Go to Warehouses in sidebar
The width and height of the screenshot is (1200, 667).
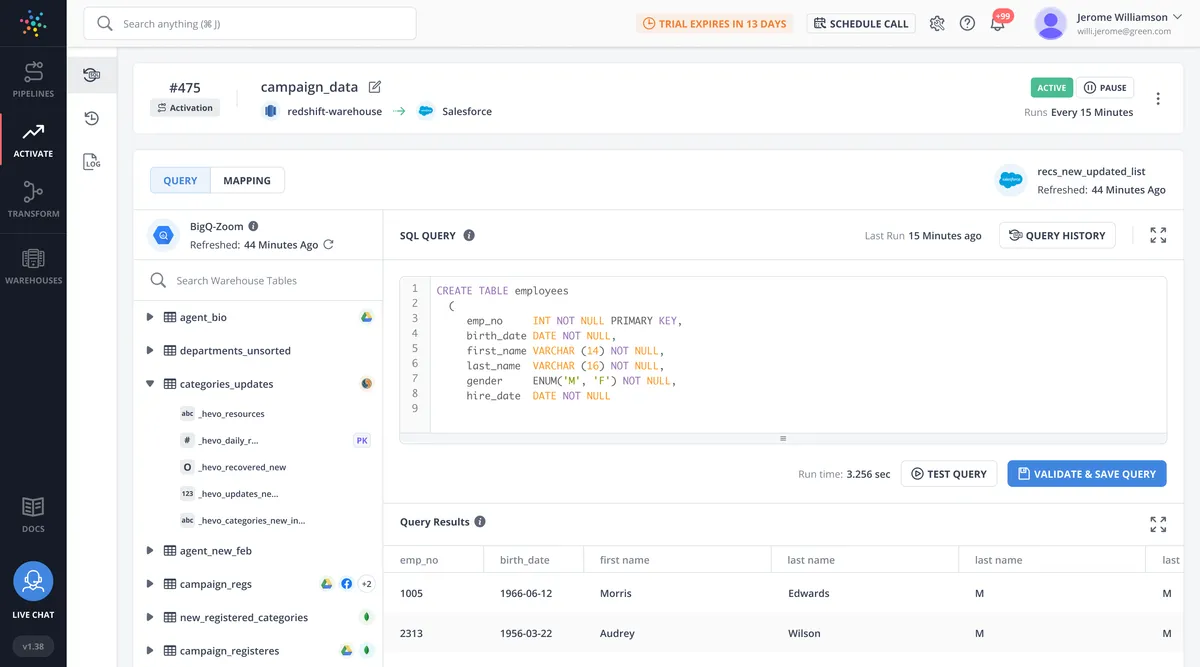coord(33,266)
